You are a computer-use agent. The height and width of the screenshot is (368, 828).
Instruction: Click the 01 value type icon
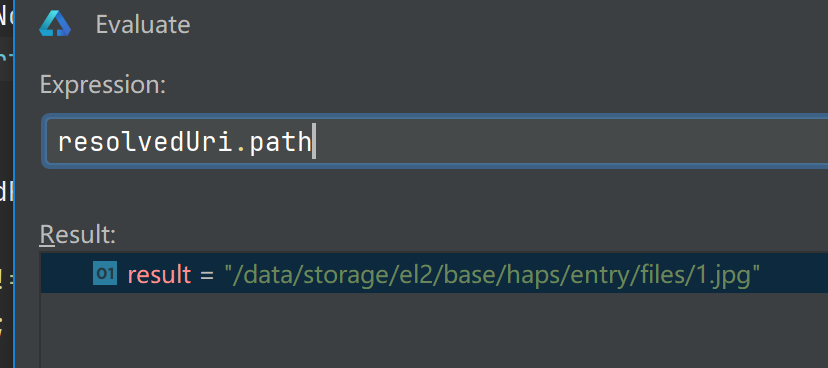pos(105,273)
